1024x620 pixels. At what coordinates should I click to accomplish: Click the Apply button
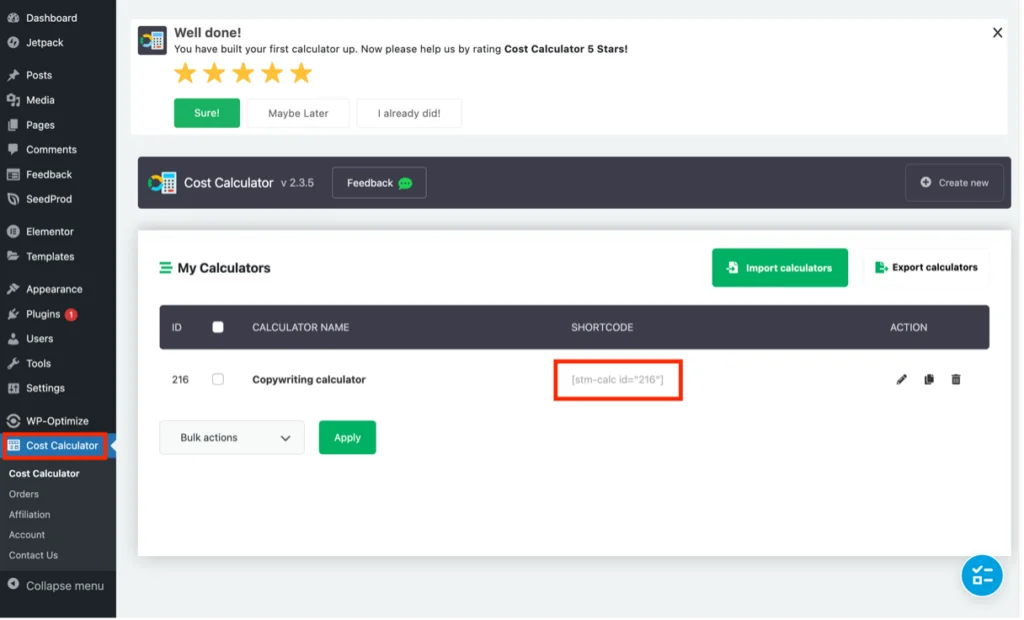[347, 438]
